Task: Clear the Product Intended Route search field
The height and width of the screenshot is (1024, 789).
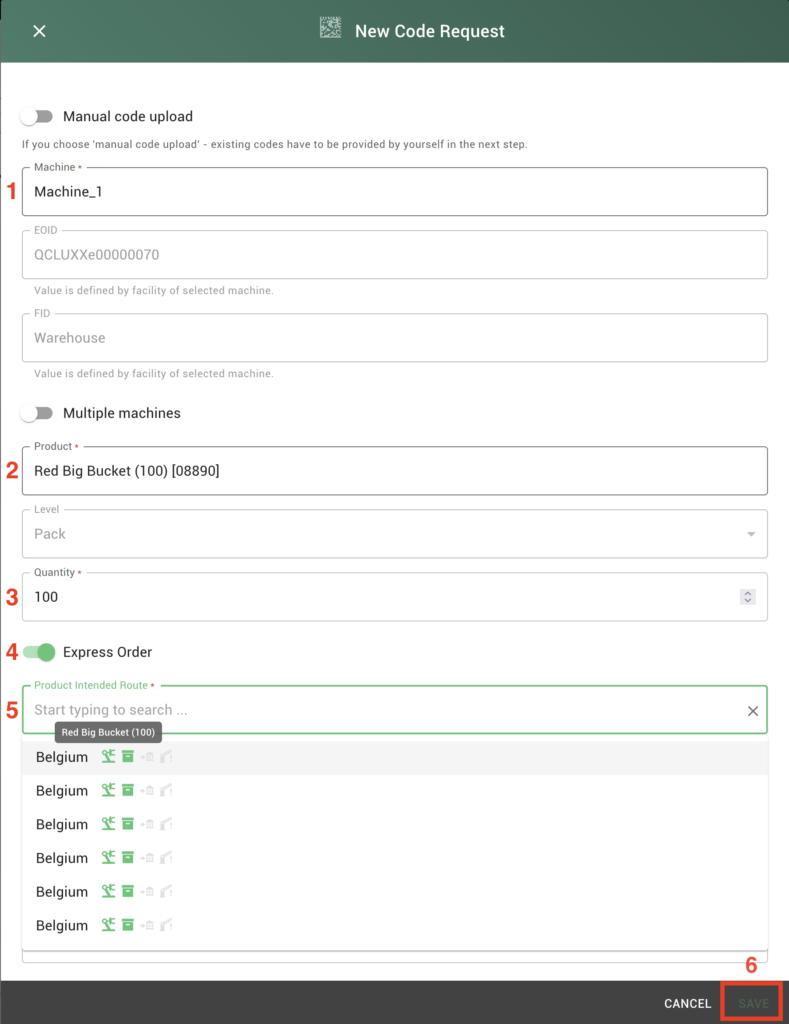Action: tap(753, 711)
